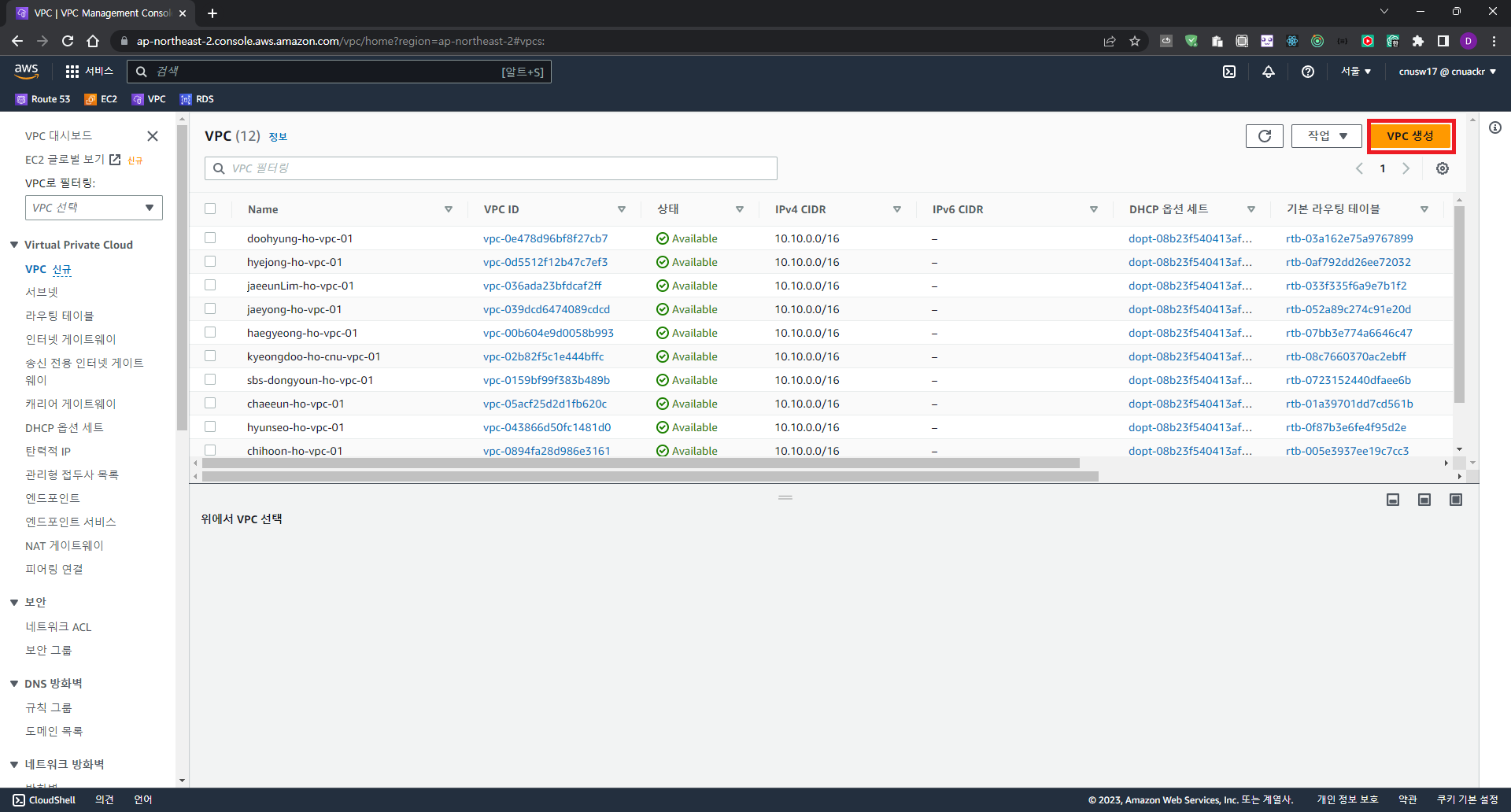Open CloudShell in the footer

click(45, 800)
